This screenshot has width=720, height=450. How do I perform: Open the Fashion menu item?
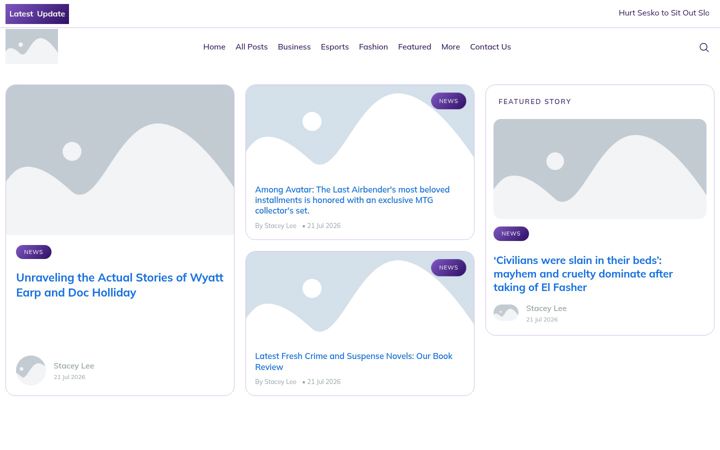tap(373, 47)
